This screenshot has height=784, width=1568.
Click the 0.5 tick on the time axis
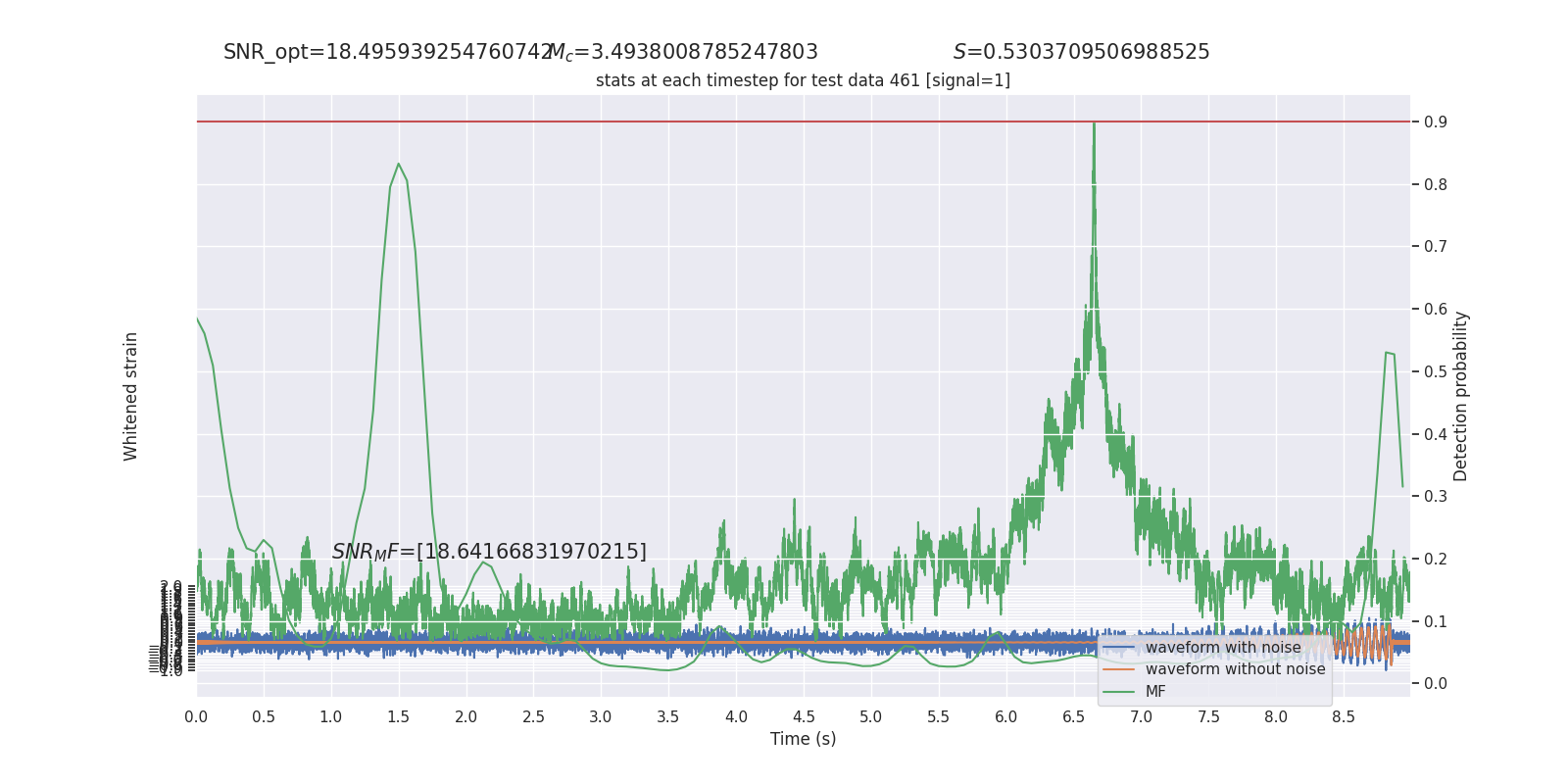click(x=264, y=716)
